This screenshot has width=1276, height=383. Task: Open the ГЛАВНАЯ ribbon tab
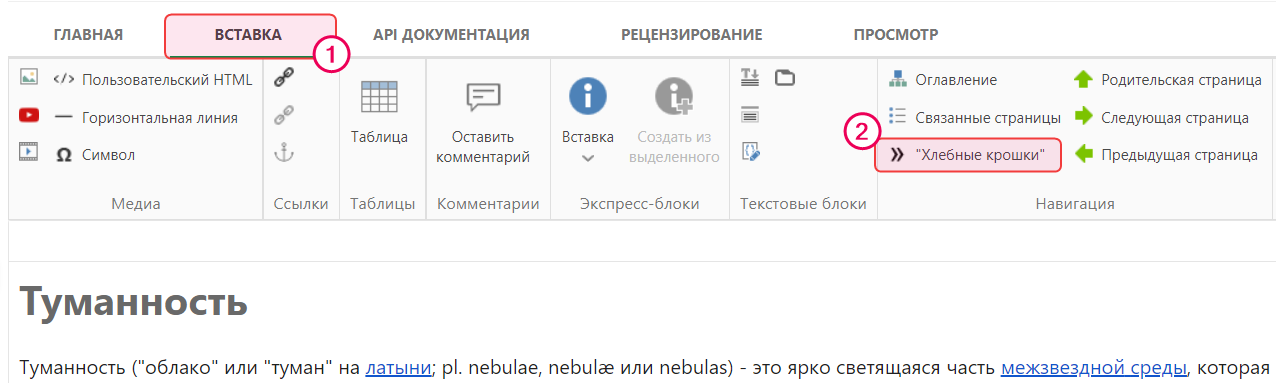click(88, 35)
